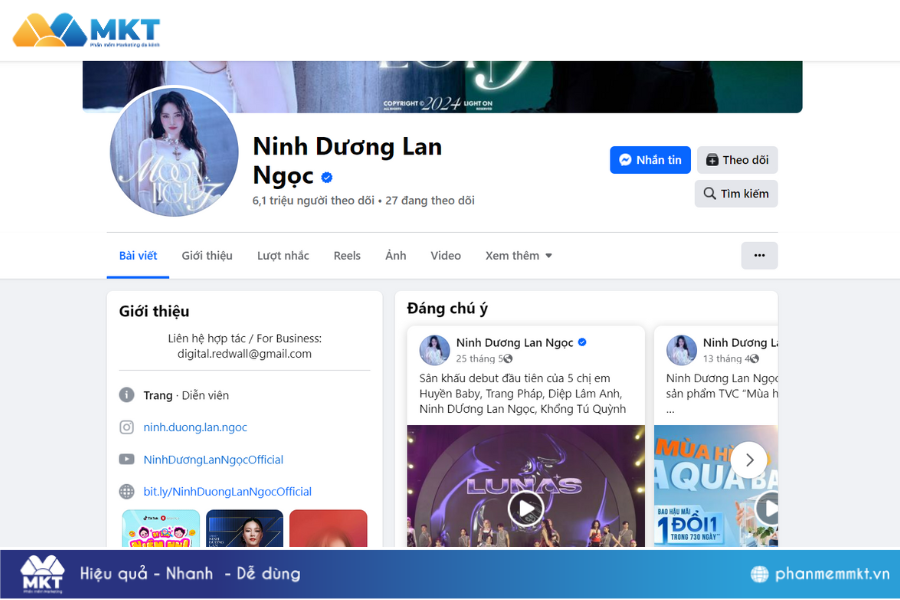Click the globe icon beside phanmemmkt.vn
Image resolution: width=900 pixels, height=600 pixels.
pyautogui.click(x=759, y=574)
